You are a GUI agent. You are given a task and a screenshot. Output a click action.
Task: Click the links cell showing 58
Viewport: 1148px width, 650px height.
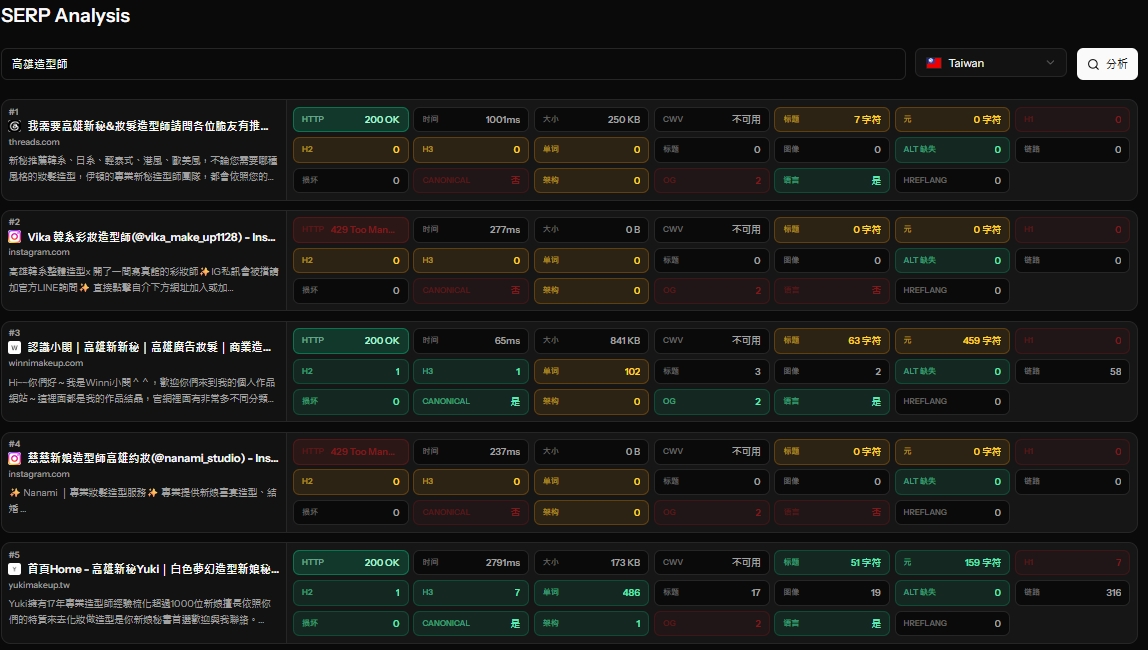[x=1073, y=371]
